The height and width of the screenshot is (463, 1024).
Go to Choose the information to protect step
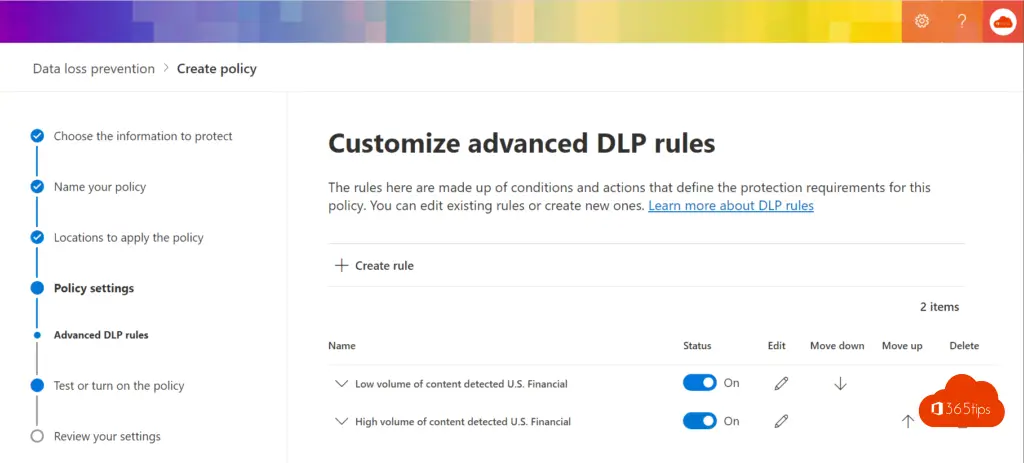point(143,136)
